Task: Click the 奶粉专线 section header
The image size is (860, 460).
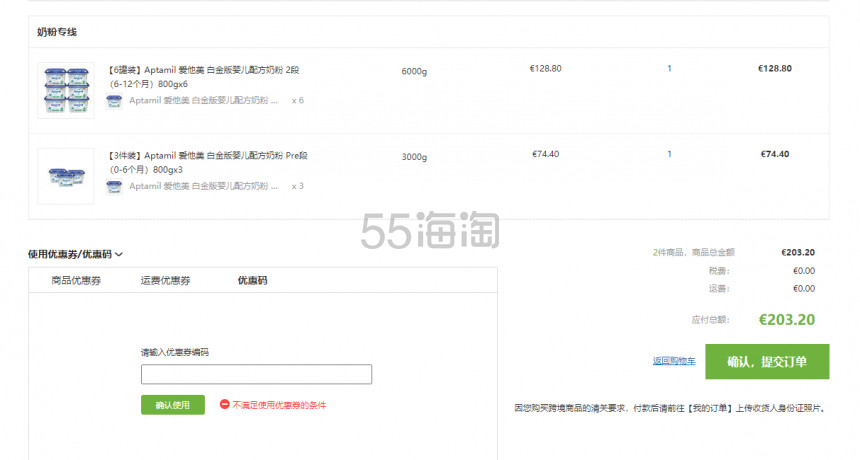Action: (x=57, y=32)
